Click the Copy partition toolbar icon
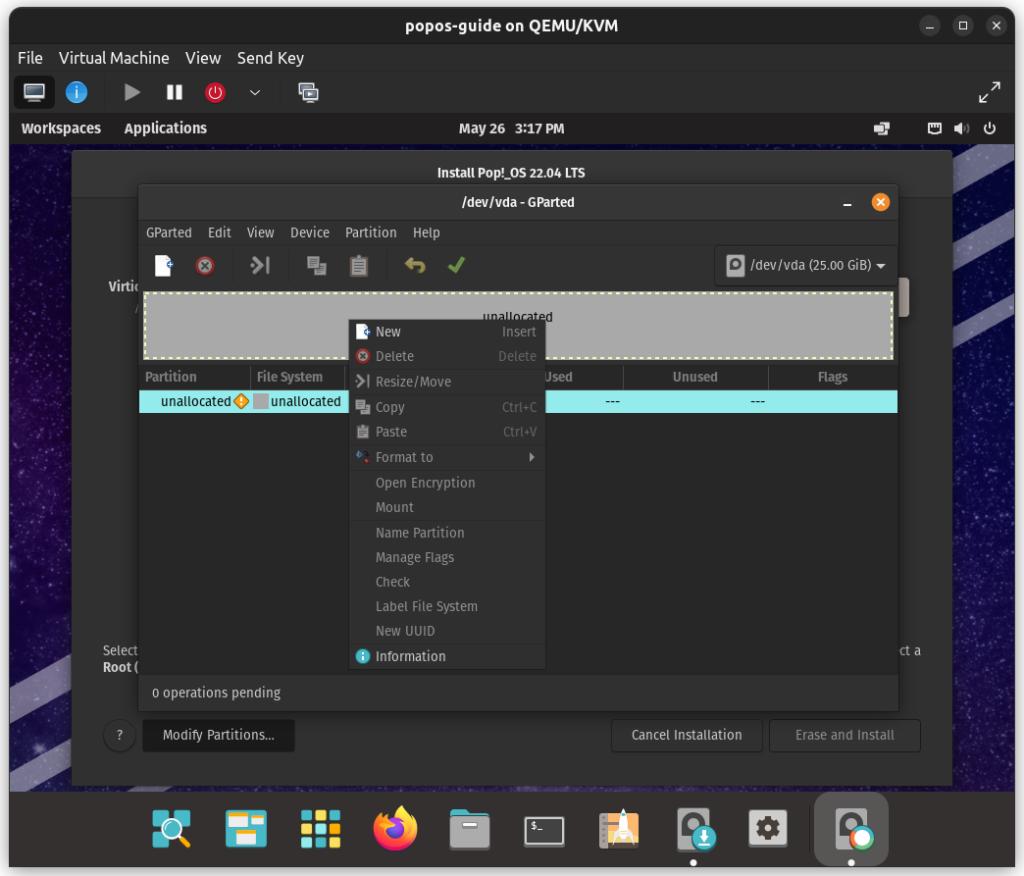1024x876 pixels. [x=317, y=266]
